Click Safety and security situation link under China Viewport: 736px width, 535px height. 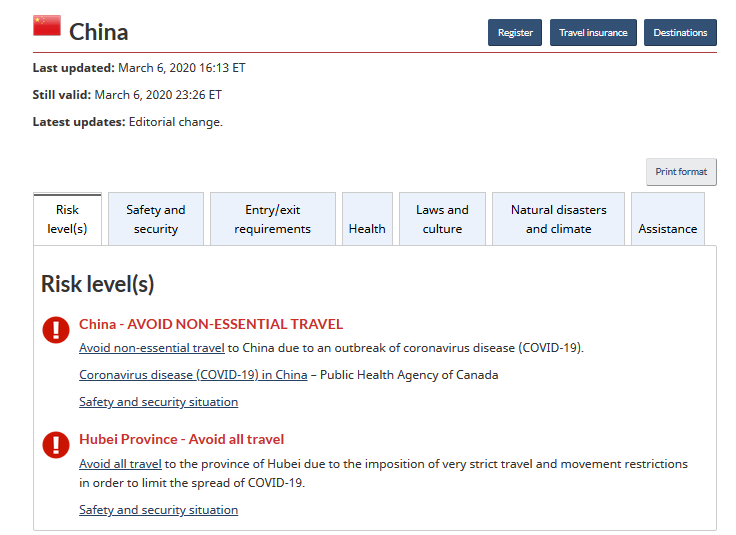point(158,402)
